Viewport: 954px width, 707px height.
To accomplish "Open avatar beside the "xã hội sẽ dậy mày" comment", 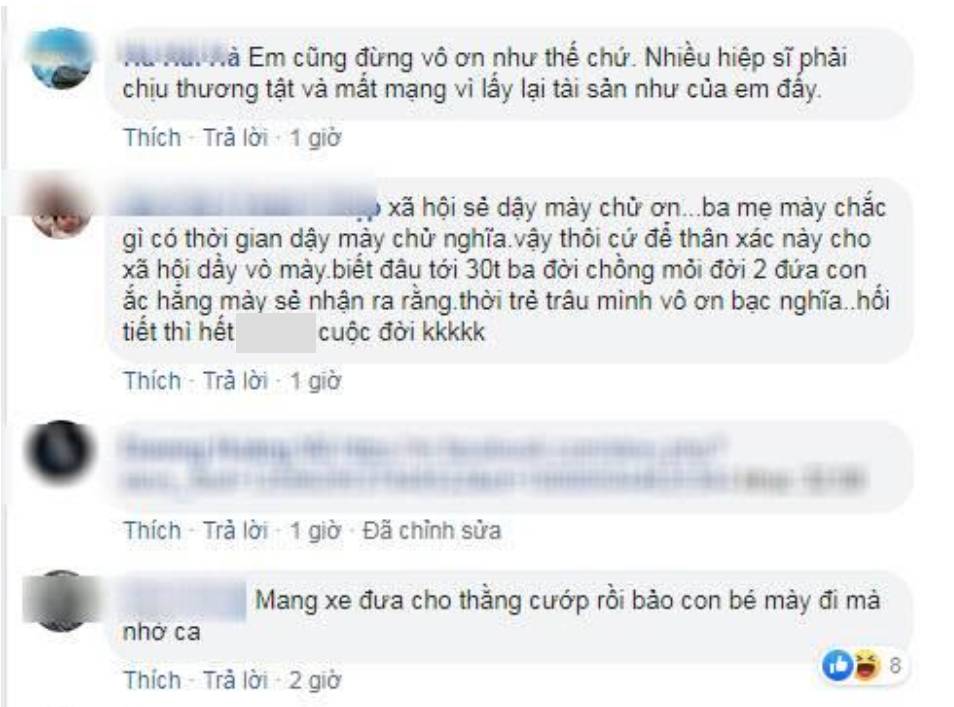I will [61, 208].
